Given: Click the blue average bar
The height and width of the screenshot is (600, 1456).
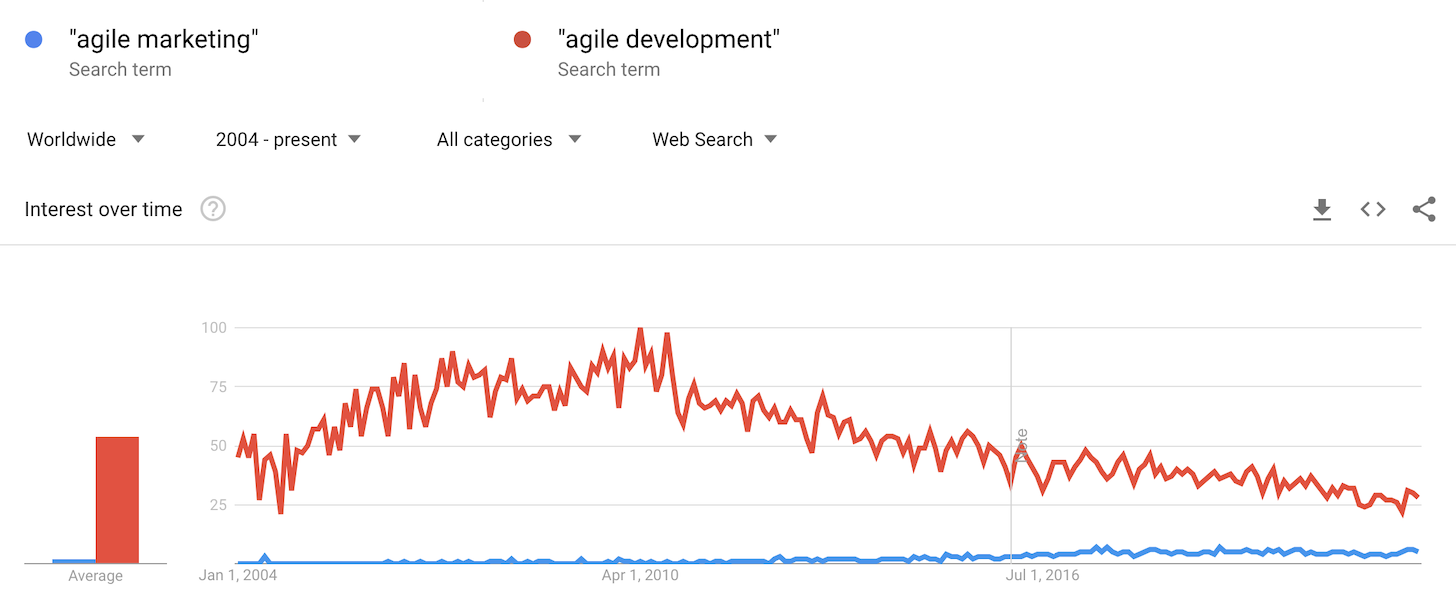Looking at the screenshot, I should pos(74,561).
